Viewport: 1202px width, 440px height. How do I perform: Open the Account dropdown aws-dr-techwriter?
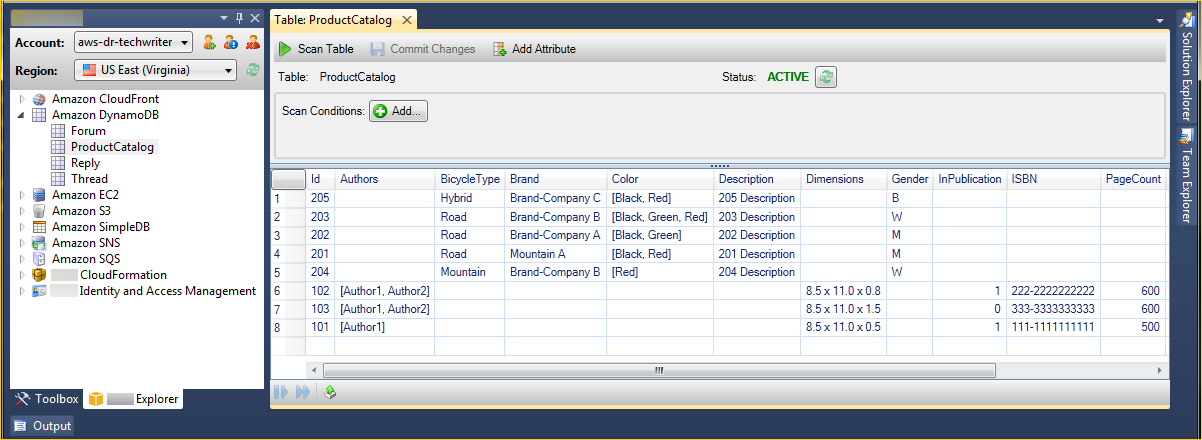click(x=133, y=42)
